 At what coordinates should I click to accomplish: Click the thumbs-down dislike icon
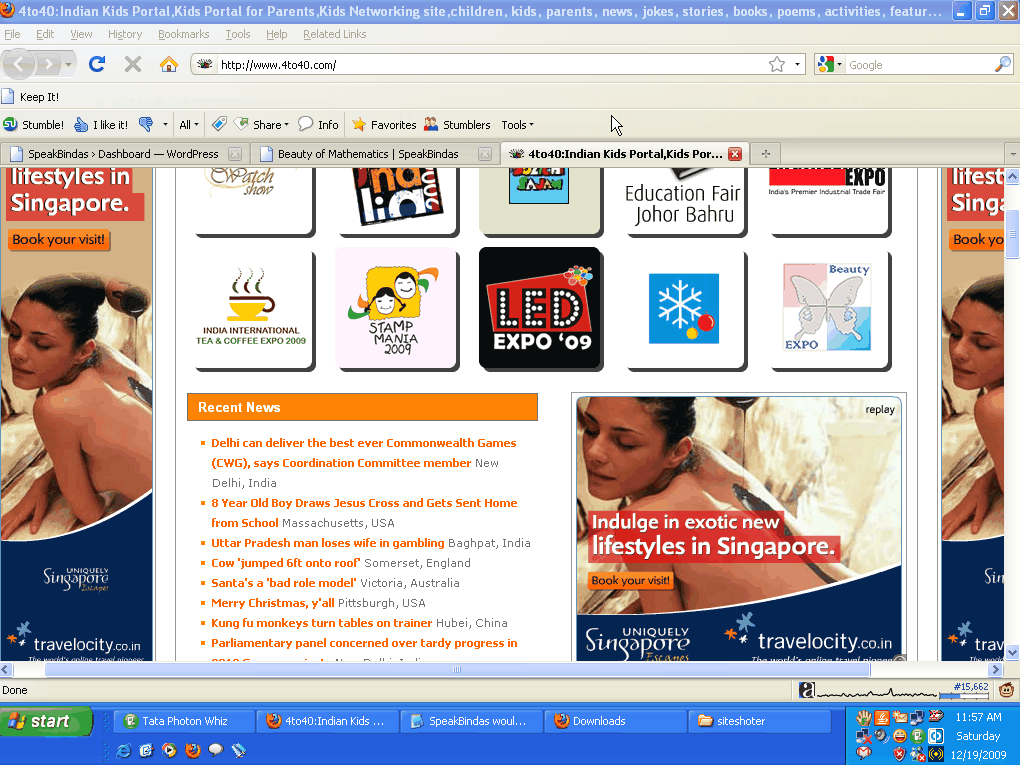click(146, 124)
